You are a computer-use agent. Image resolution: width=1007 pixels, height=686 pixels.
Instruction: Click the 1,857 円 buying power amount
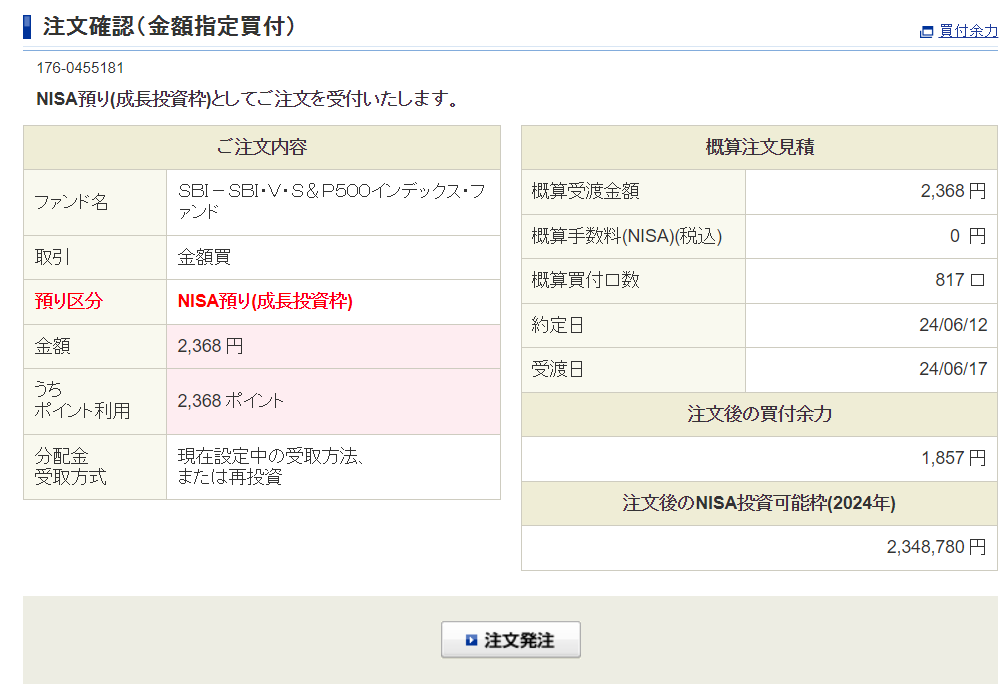[x=953, y=458]
